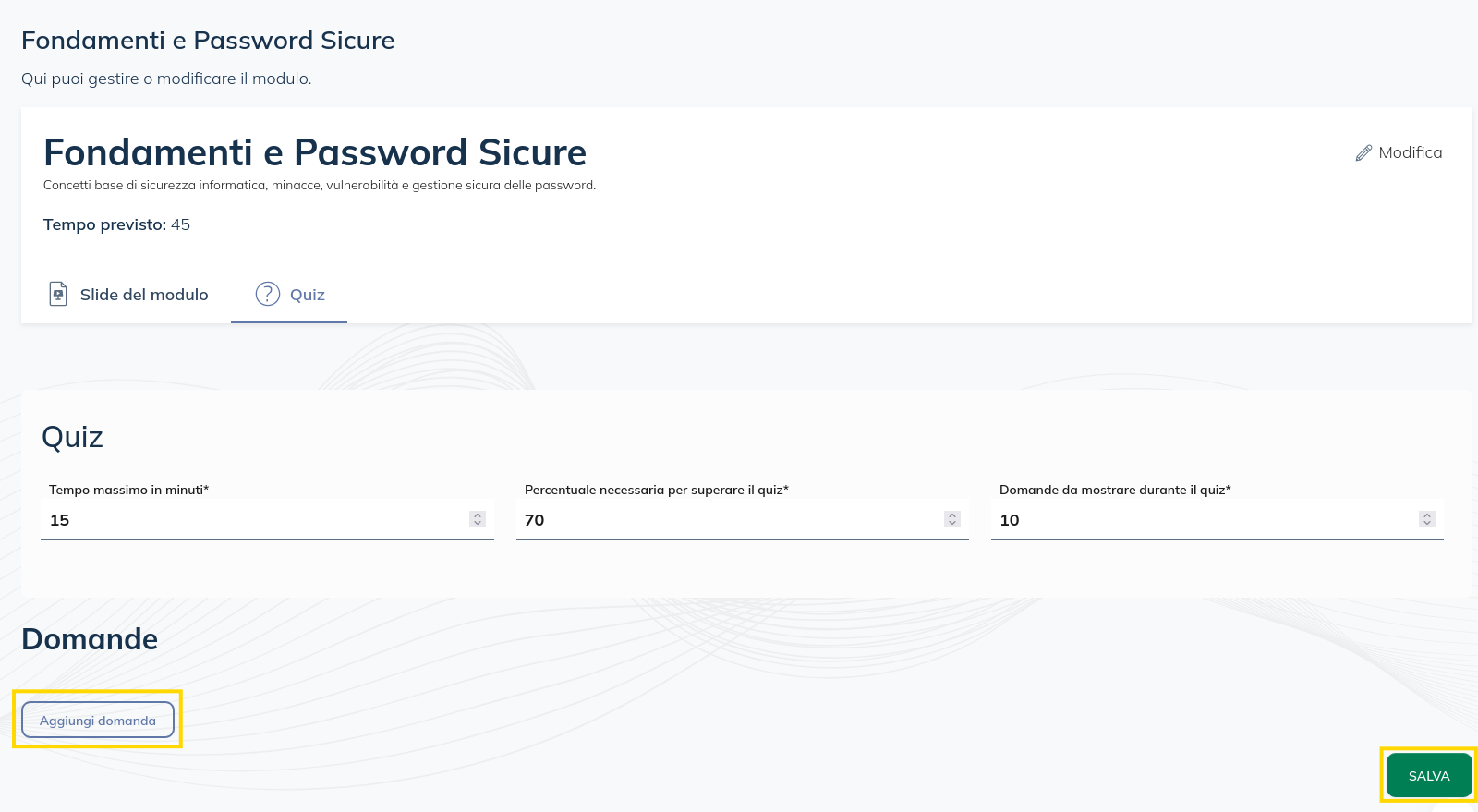Switch to the Quiz tab
The width and height of the screenshot is (1478, 812).
coord(306,294)
